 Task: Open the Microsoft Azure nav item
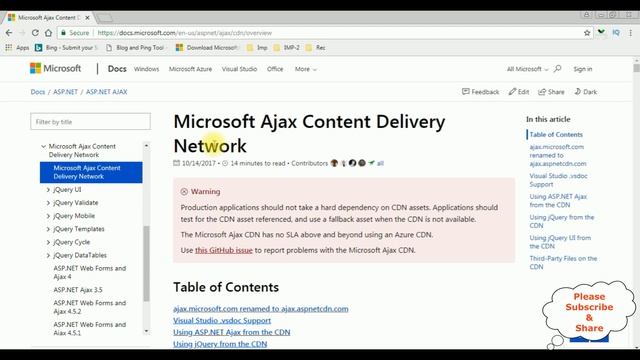point(190,69)
